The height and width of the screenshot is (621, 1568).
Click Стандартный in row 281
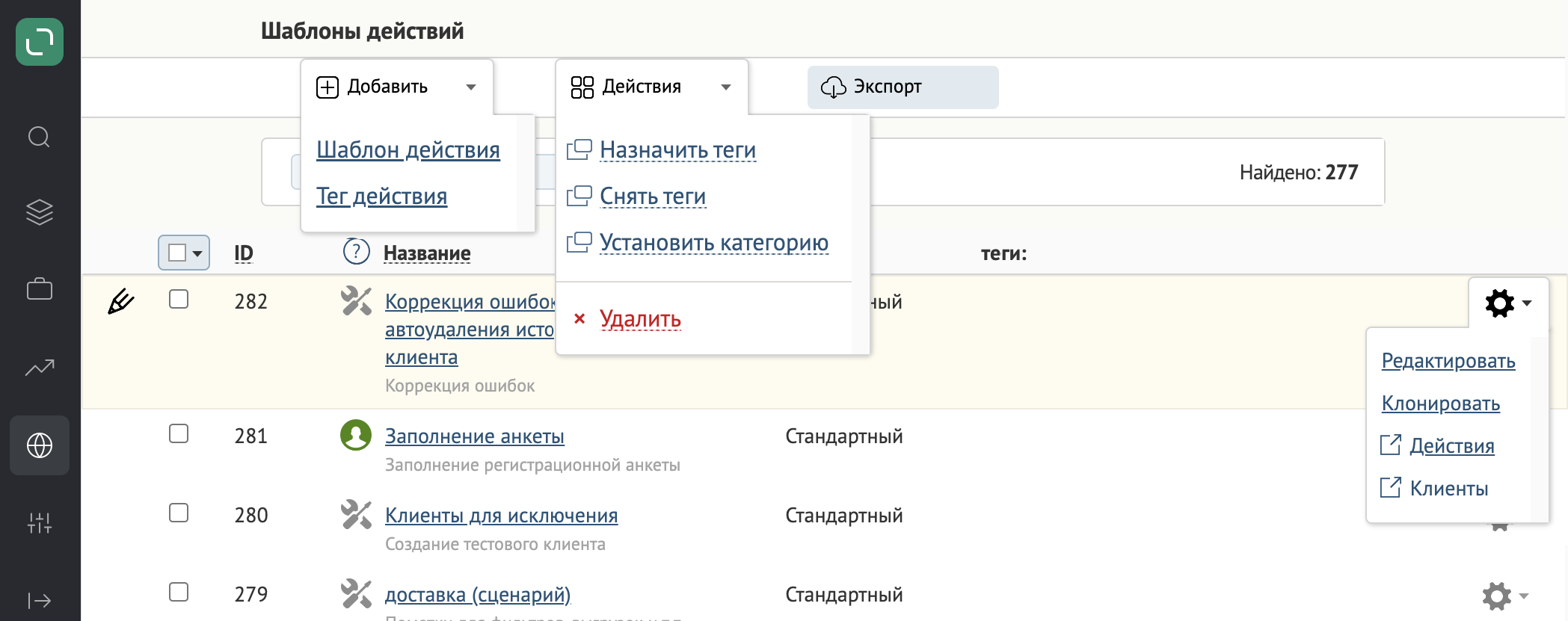click(844, 436)
